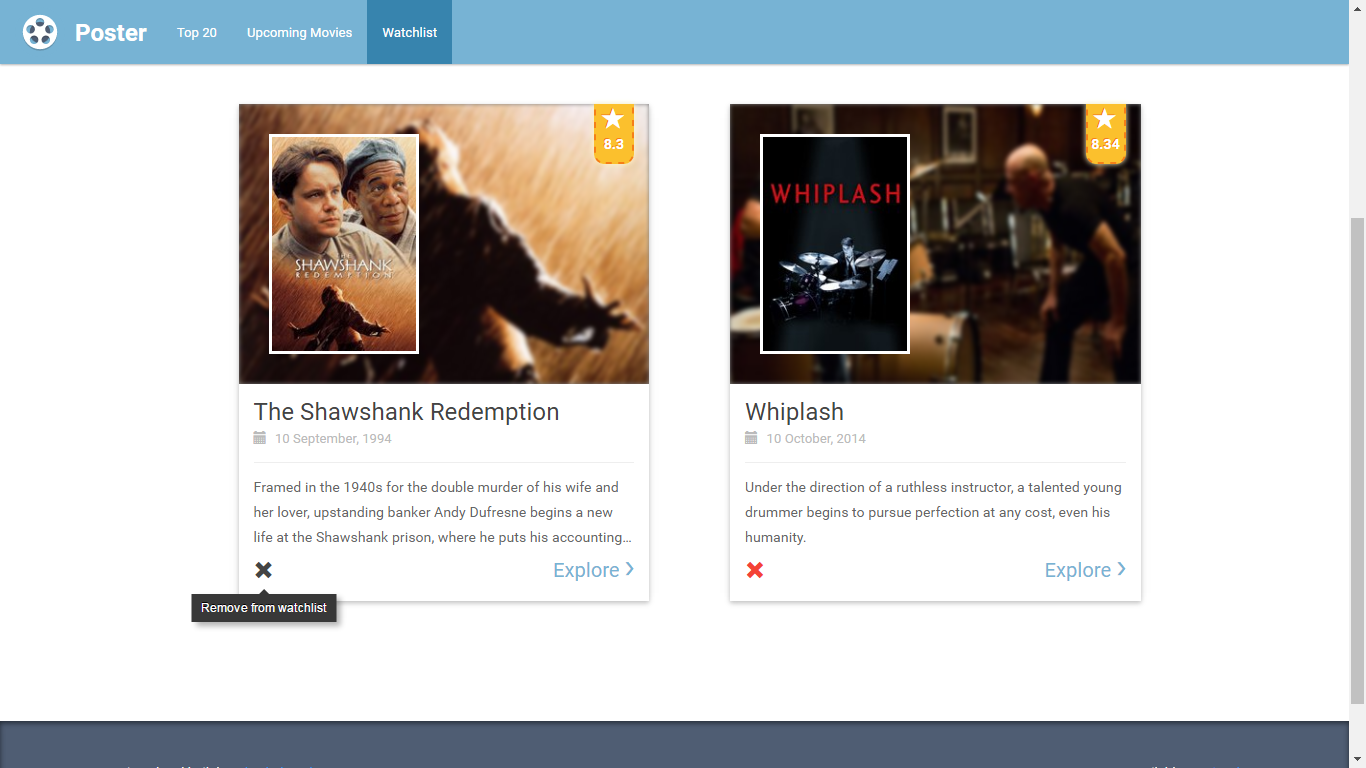Click the Shawshank Redemption poster thumbnail
This screenshot has width=1366, height=768.
(x=344, y=244)
